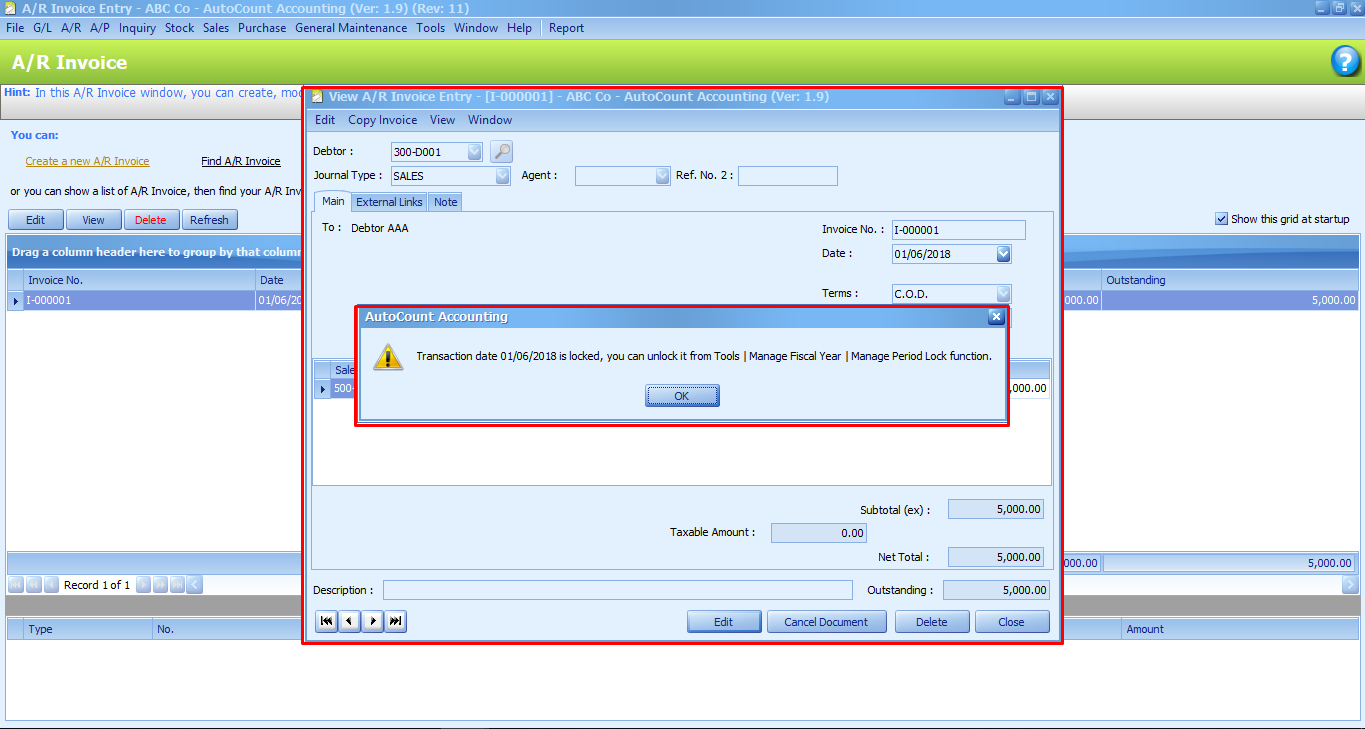Open the Copy Invoice menu
This screenshot has height=729, width=1365.
click(383, 120)
